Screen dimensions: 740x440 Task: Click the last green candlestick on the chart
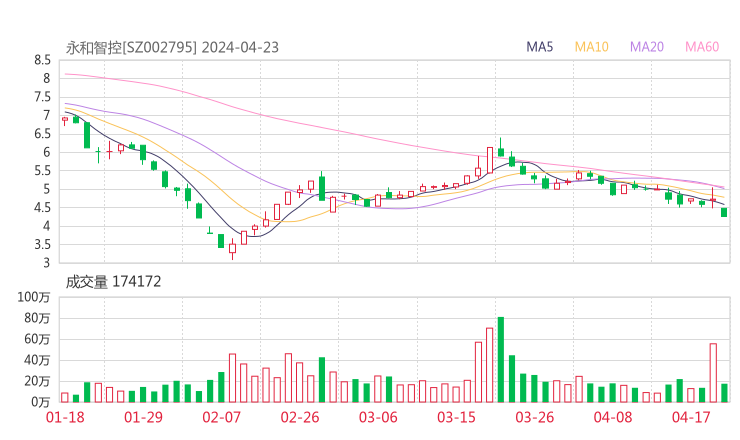click(x=724, y=212)
